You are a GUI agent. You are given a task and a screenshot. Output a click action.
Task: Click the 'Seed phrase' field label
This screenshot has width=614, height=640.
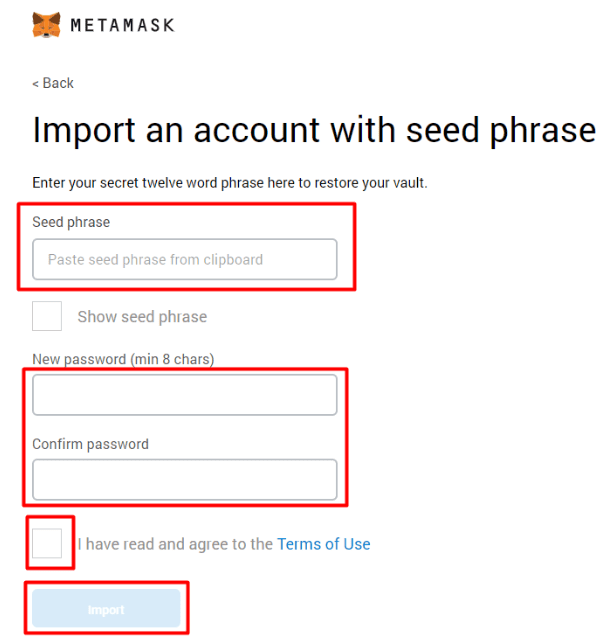[71, 221]
